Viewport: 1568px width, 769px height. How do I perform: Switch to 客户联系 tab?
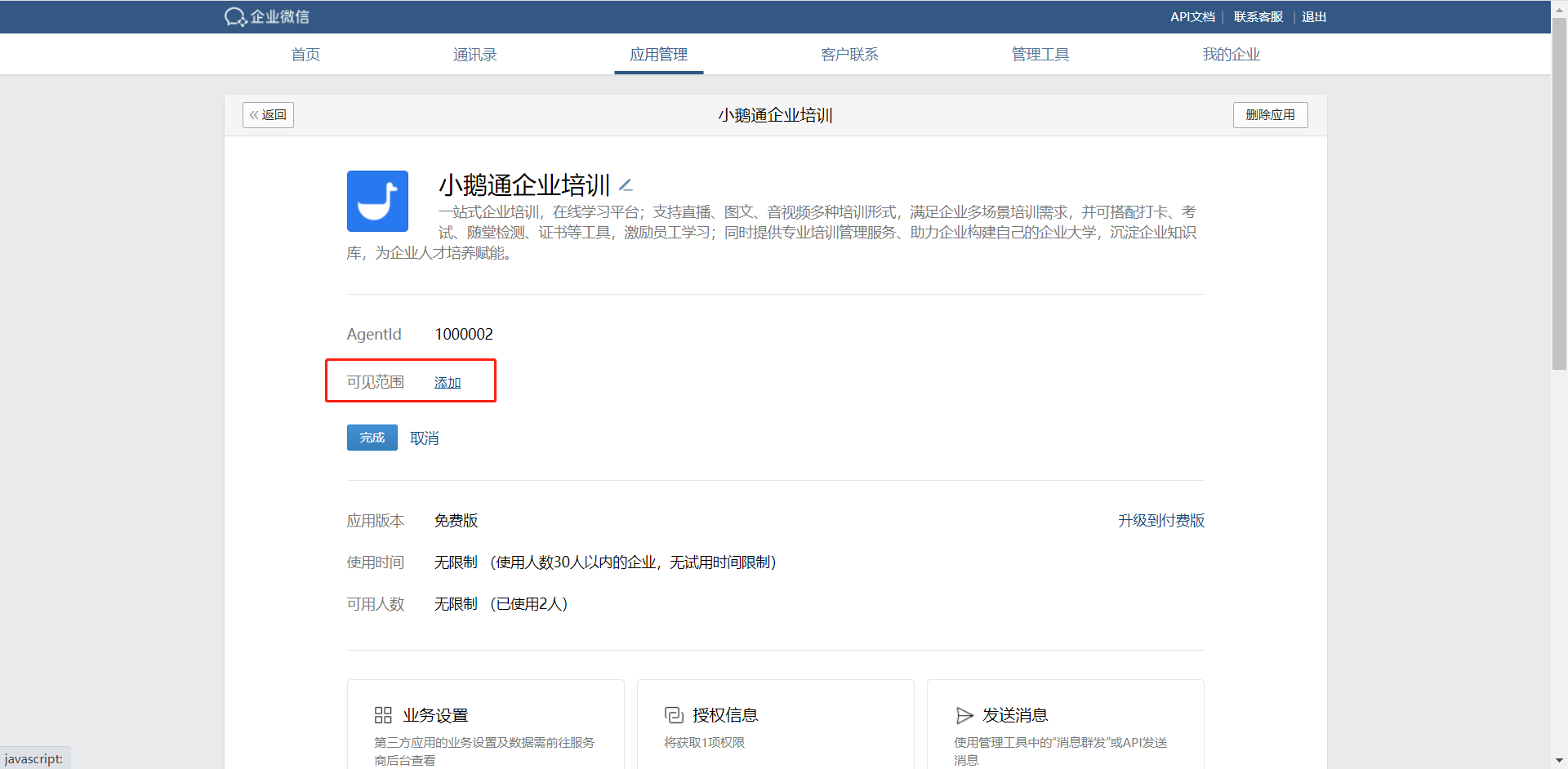tap(849, 55)
